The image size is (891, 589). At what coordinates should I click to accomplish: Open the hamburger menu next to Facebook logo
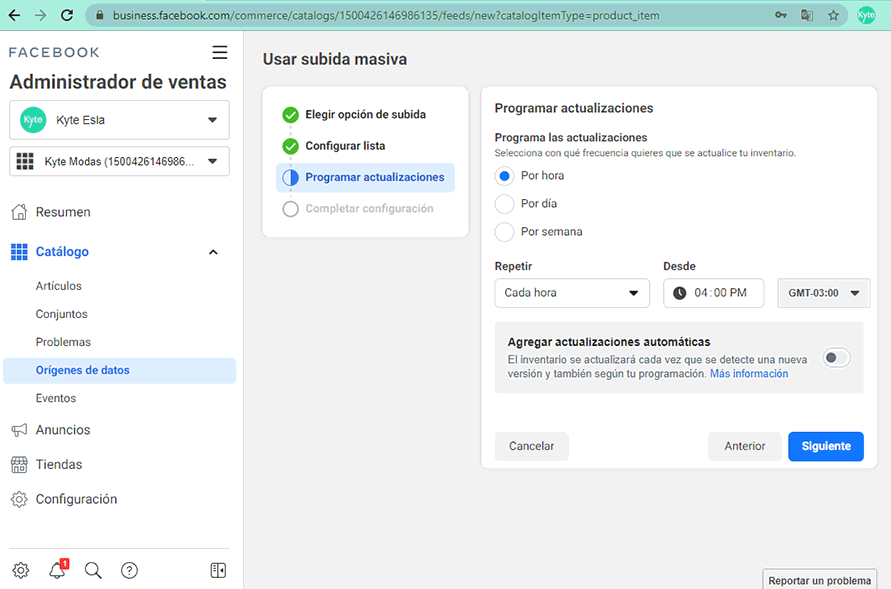pyautogui.click(x=219, y=52)
